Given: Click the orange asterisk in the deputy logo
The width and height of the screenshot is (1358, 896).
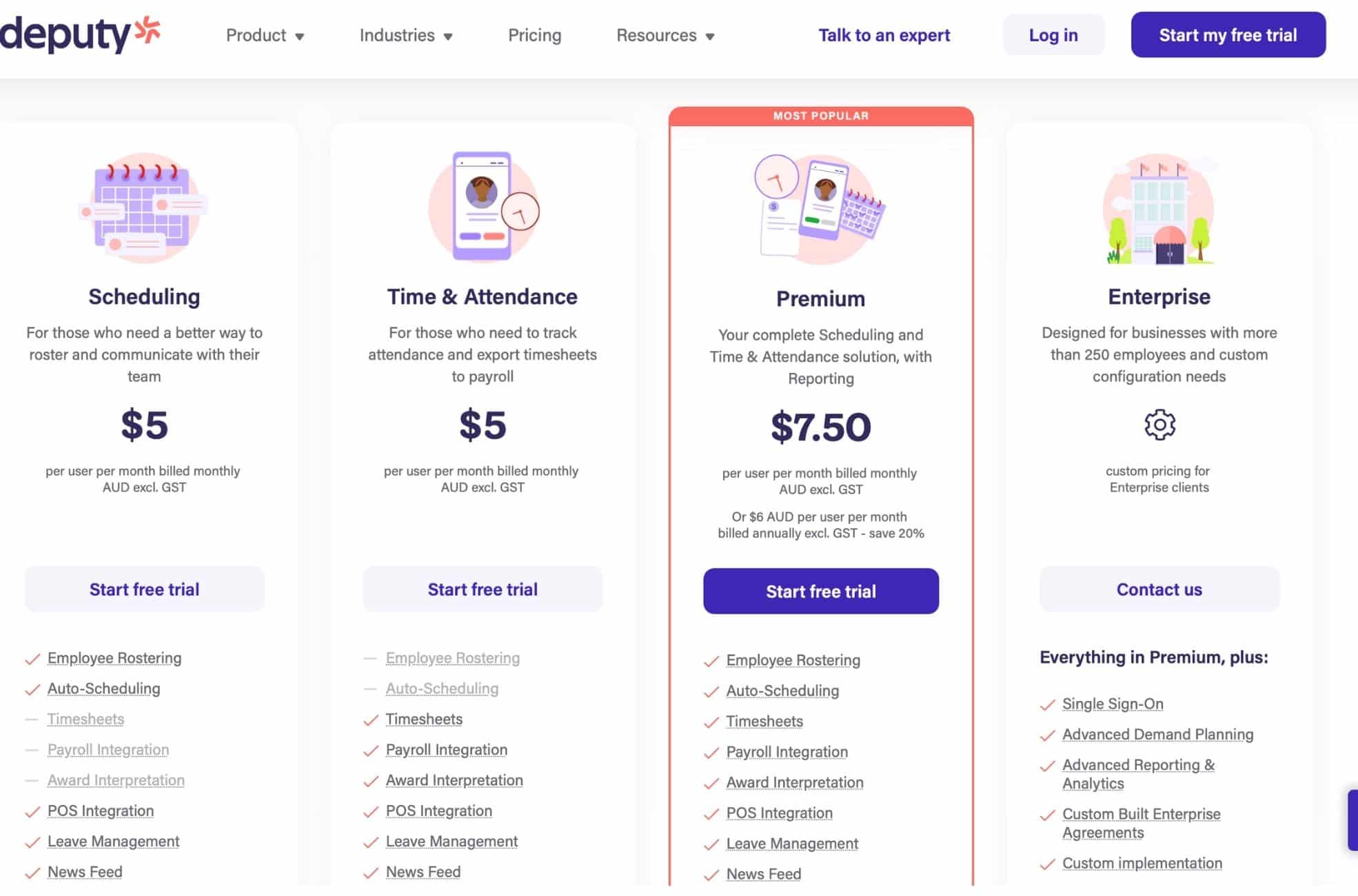Looking at the screenshot, I should point(148,29).
